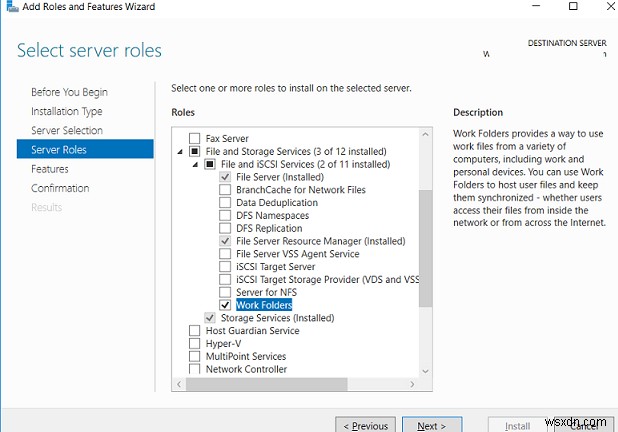Click the Previous button

pyautogui.click(x=366, y=425)
